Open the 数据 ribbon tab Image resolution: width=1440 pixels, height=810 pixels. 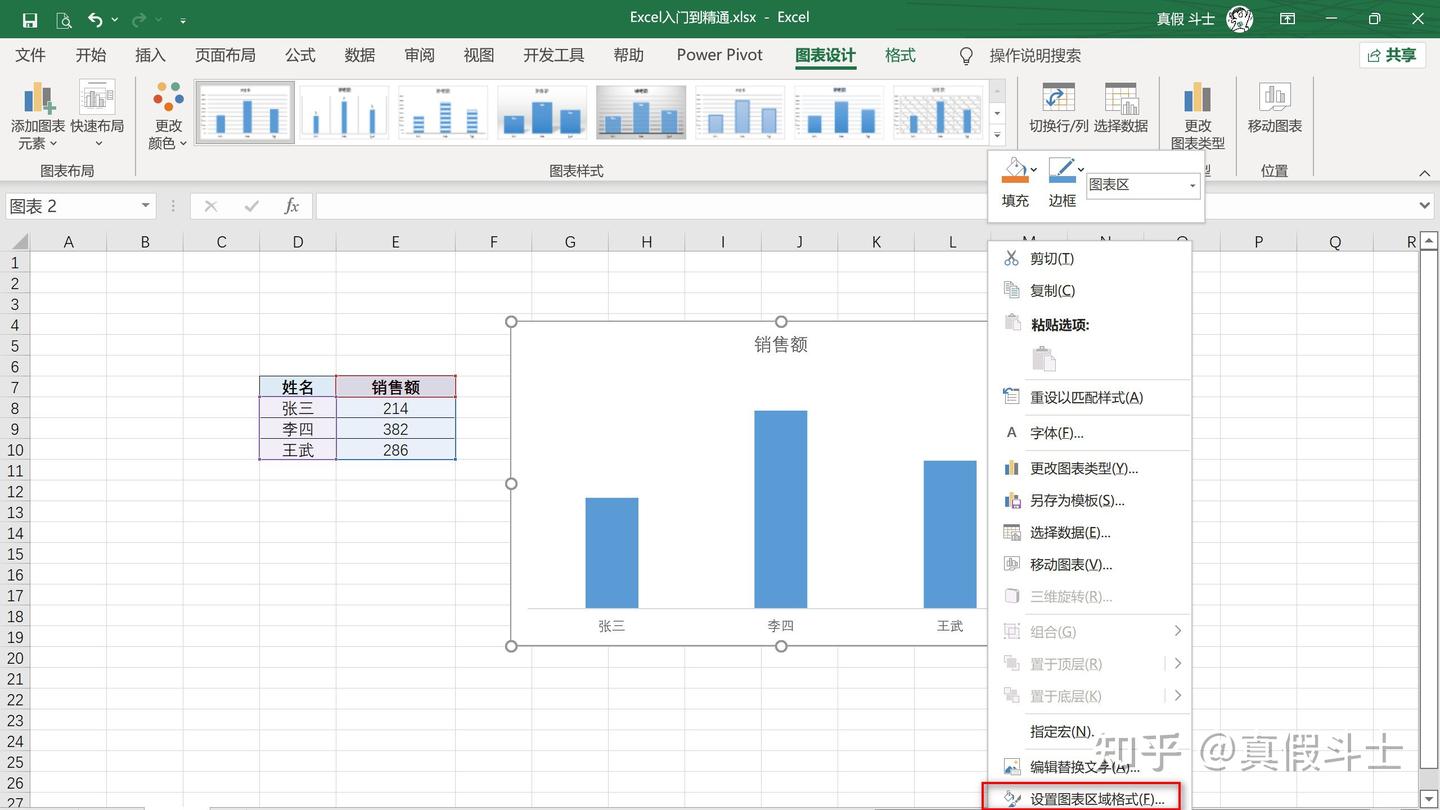[x=360, y=55]
